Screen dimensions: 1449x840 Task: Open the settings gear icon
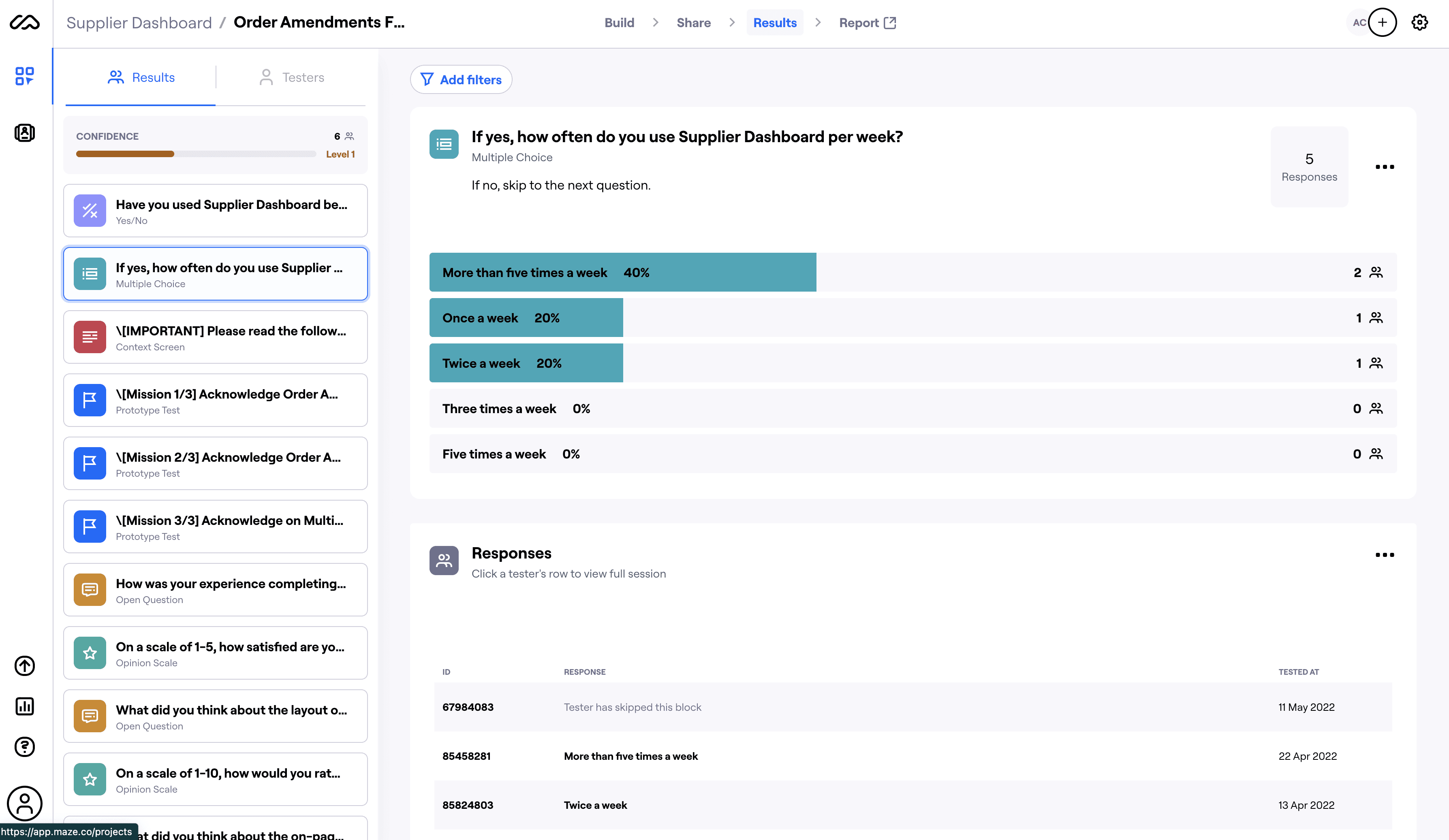tap(1420, 22)
